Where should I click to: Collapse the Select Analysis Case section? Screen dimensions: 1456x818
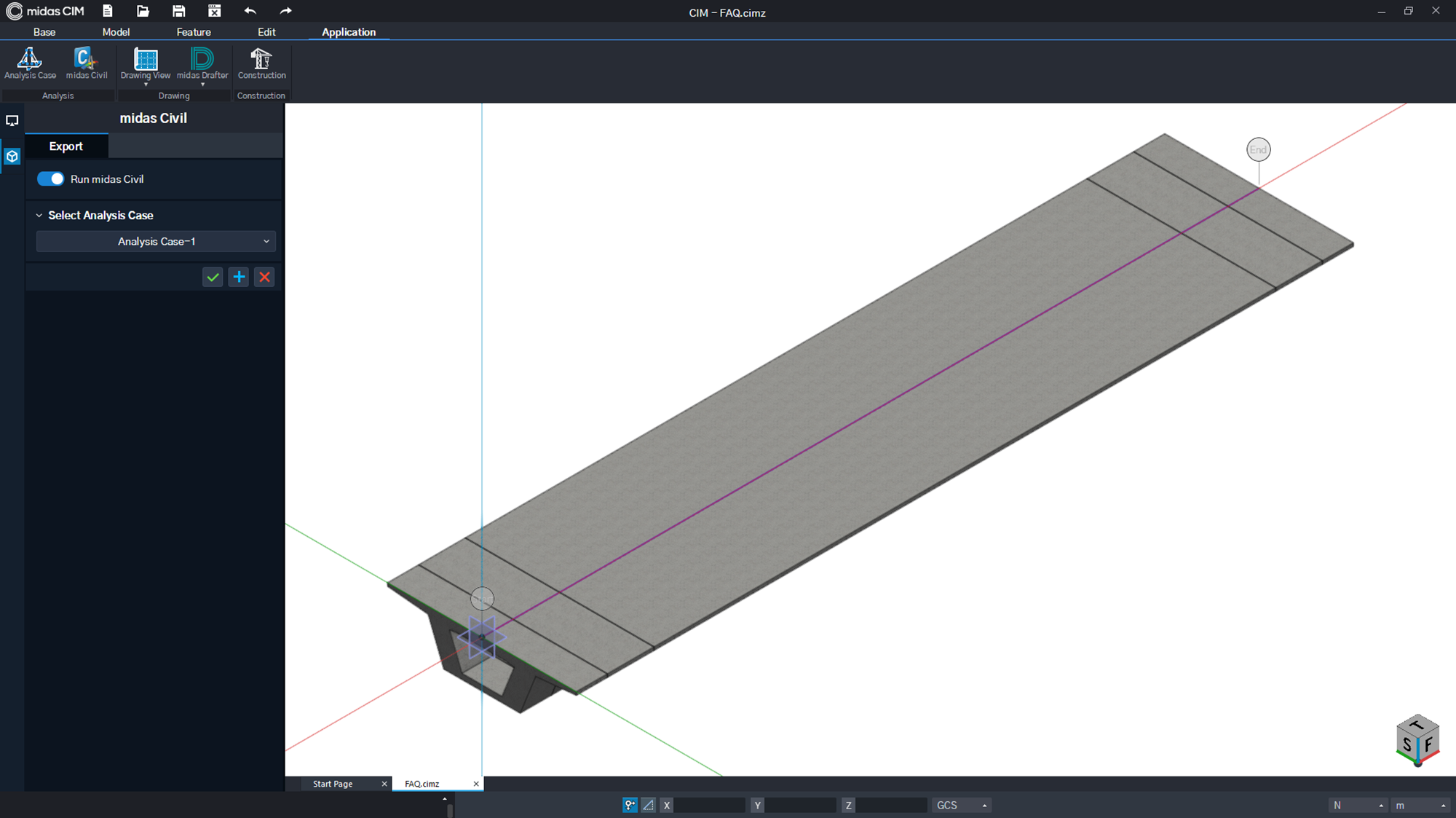tap(39, 216)
